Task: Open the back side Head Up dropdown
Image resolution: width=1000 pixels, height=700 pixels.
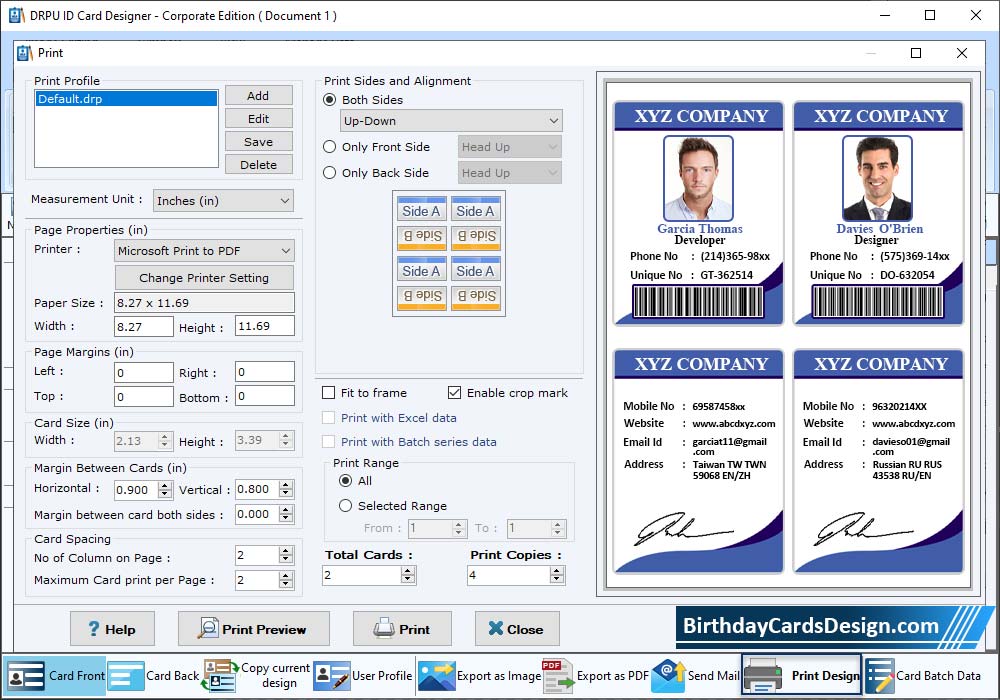Action: 510,173
